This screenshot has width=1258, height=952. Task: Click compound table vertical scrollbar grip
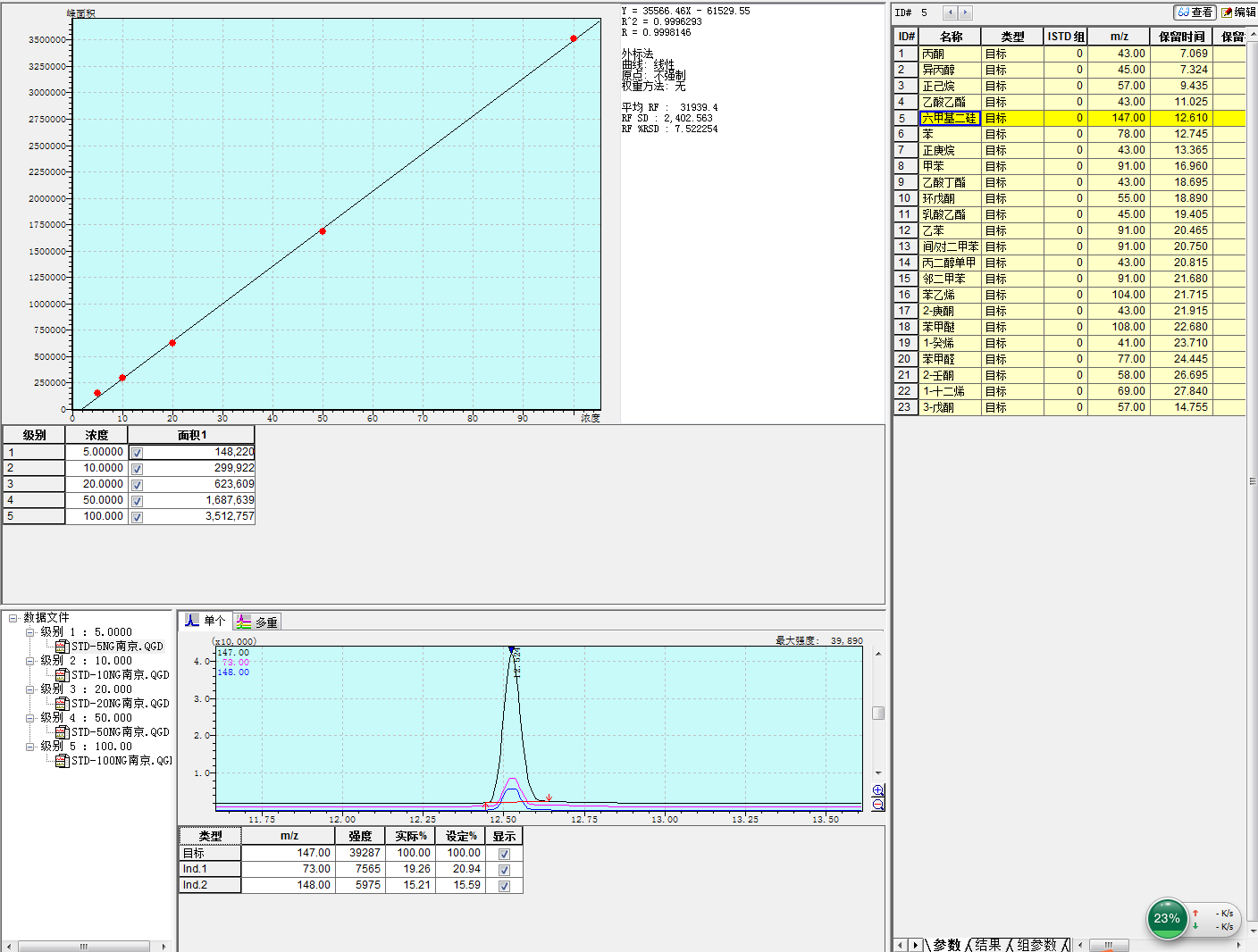tap(1253, 481)
